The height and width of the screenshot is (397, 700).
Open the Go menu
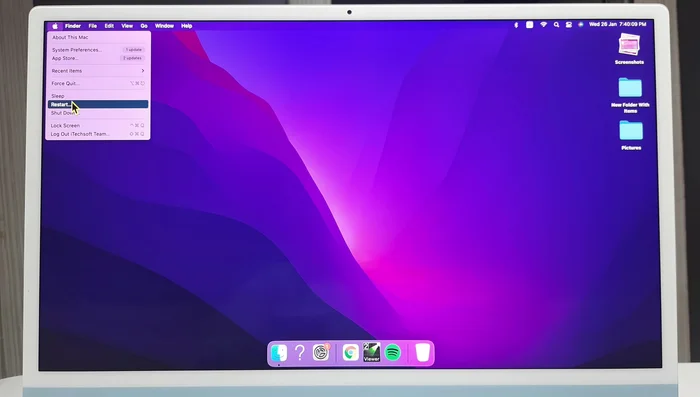click(144, 26)
